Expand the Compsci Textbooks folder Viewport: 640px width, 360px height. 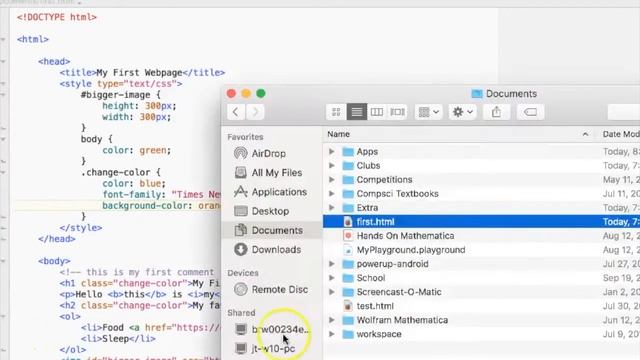[331, 193]
